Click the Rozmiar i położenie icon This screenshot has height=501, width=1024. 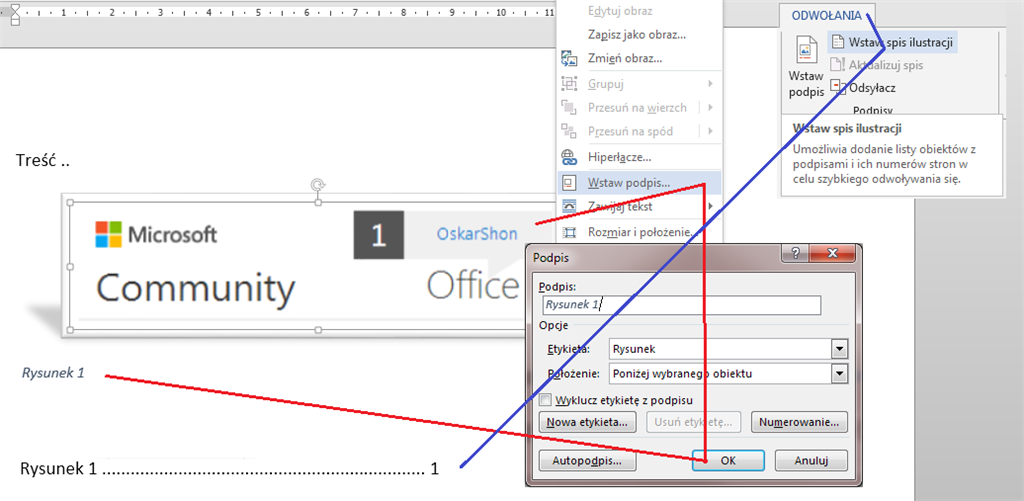(569, 232)
